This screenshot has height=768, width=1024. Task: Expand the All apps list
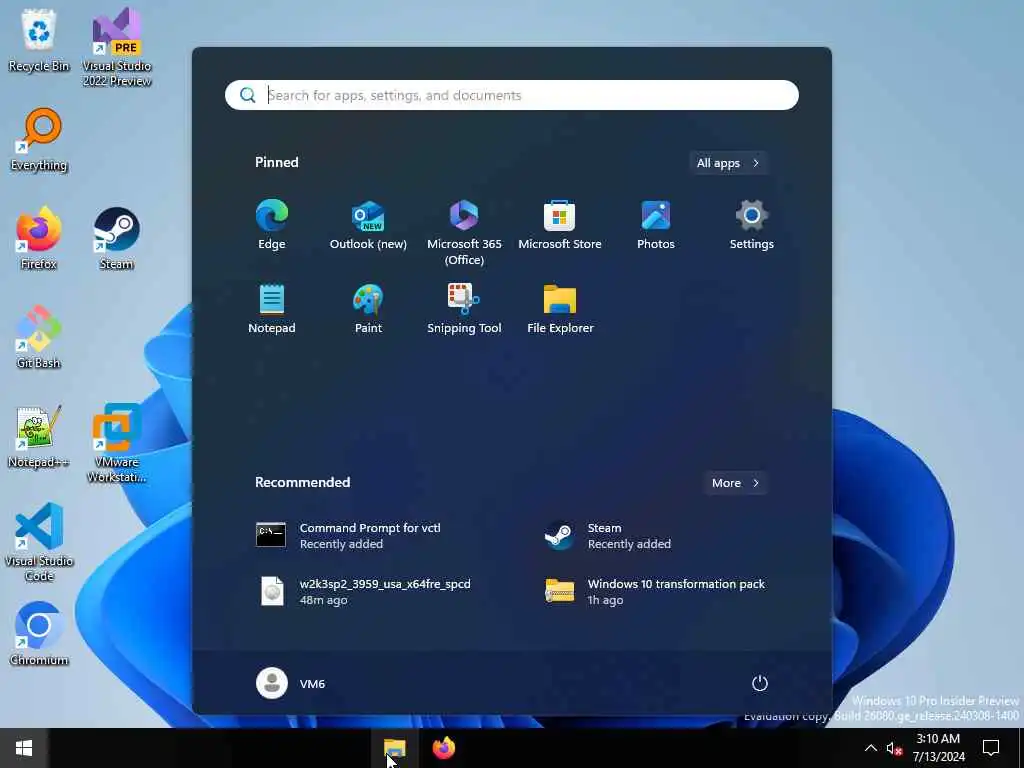(x=728, y=163)
